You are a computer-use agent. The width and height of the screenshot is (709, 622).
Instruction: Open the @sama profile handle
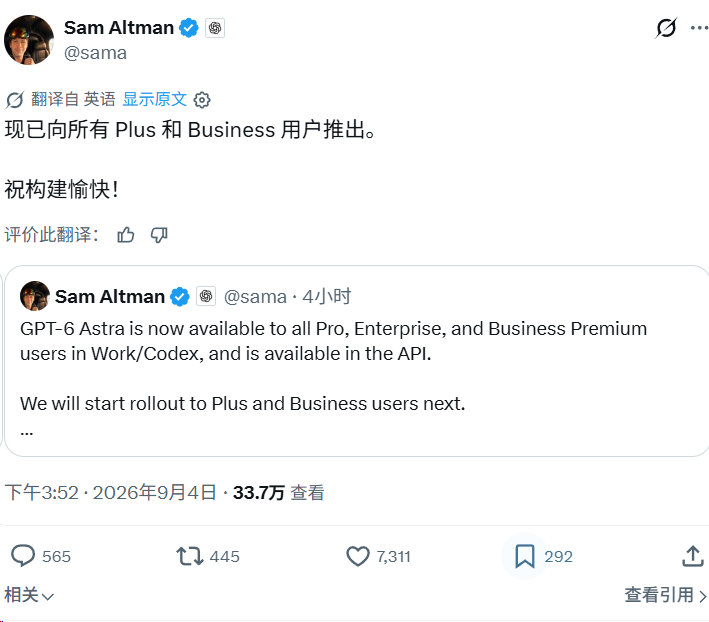point(95,53)
